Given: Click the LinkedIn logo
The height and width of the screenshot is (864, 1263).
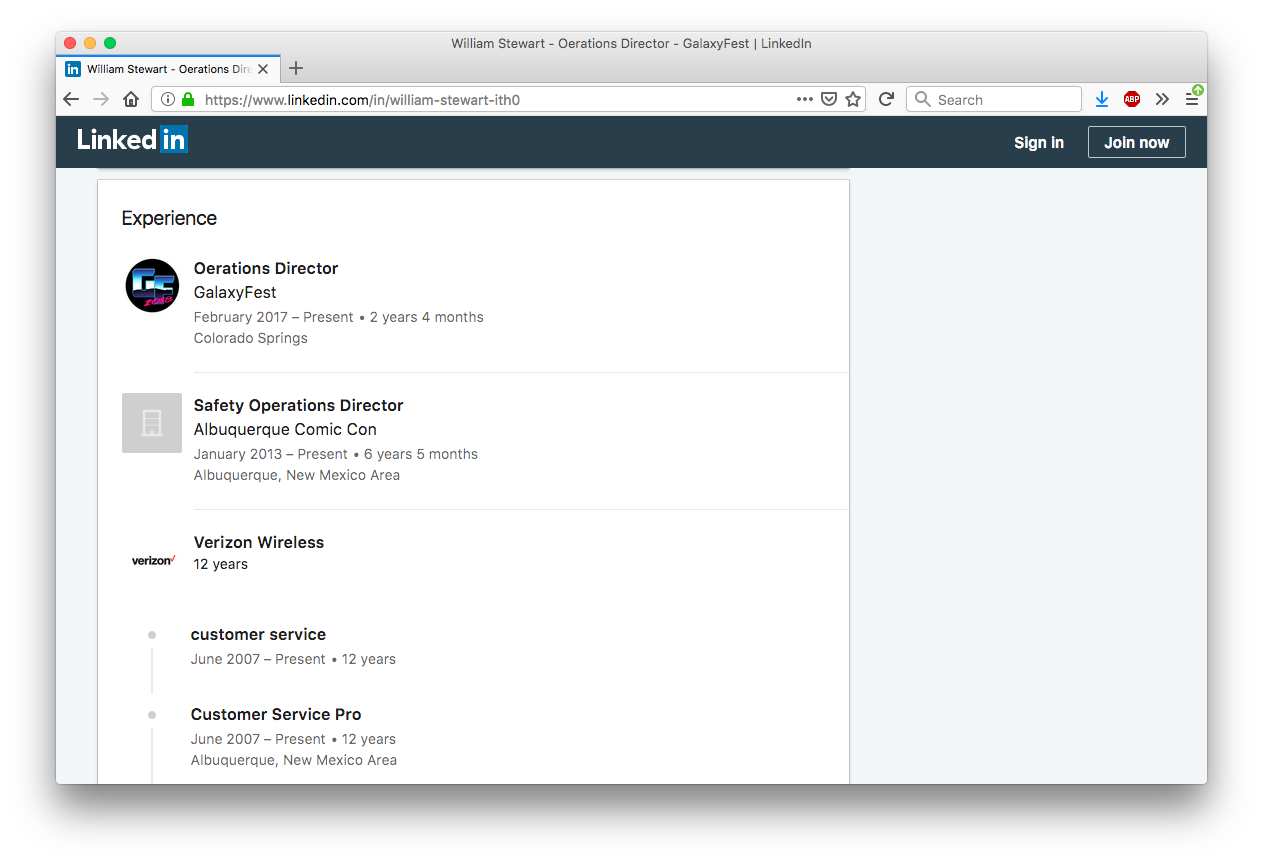Looking at the screenshot, I should 132,140.
